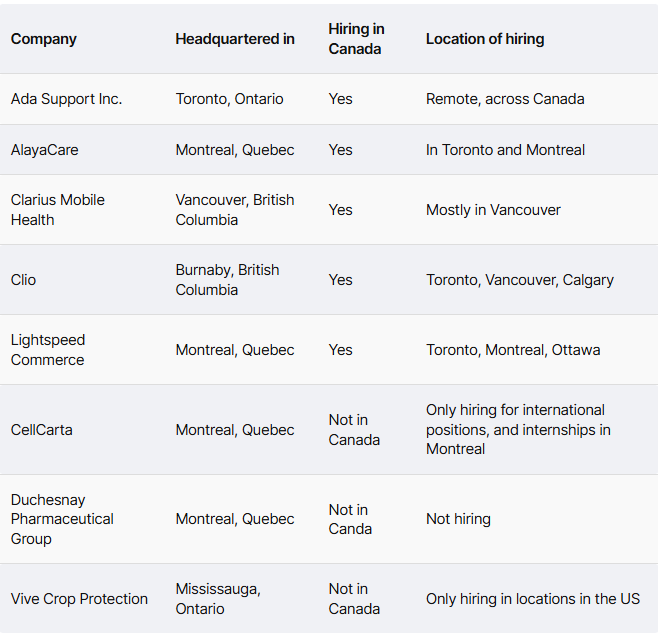Click Toronto, Vancouver, Calgary location cell
Screen dimensions: 658x634
[520, 280]
